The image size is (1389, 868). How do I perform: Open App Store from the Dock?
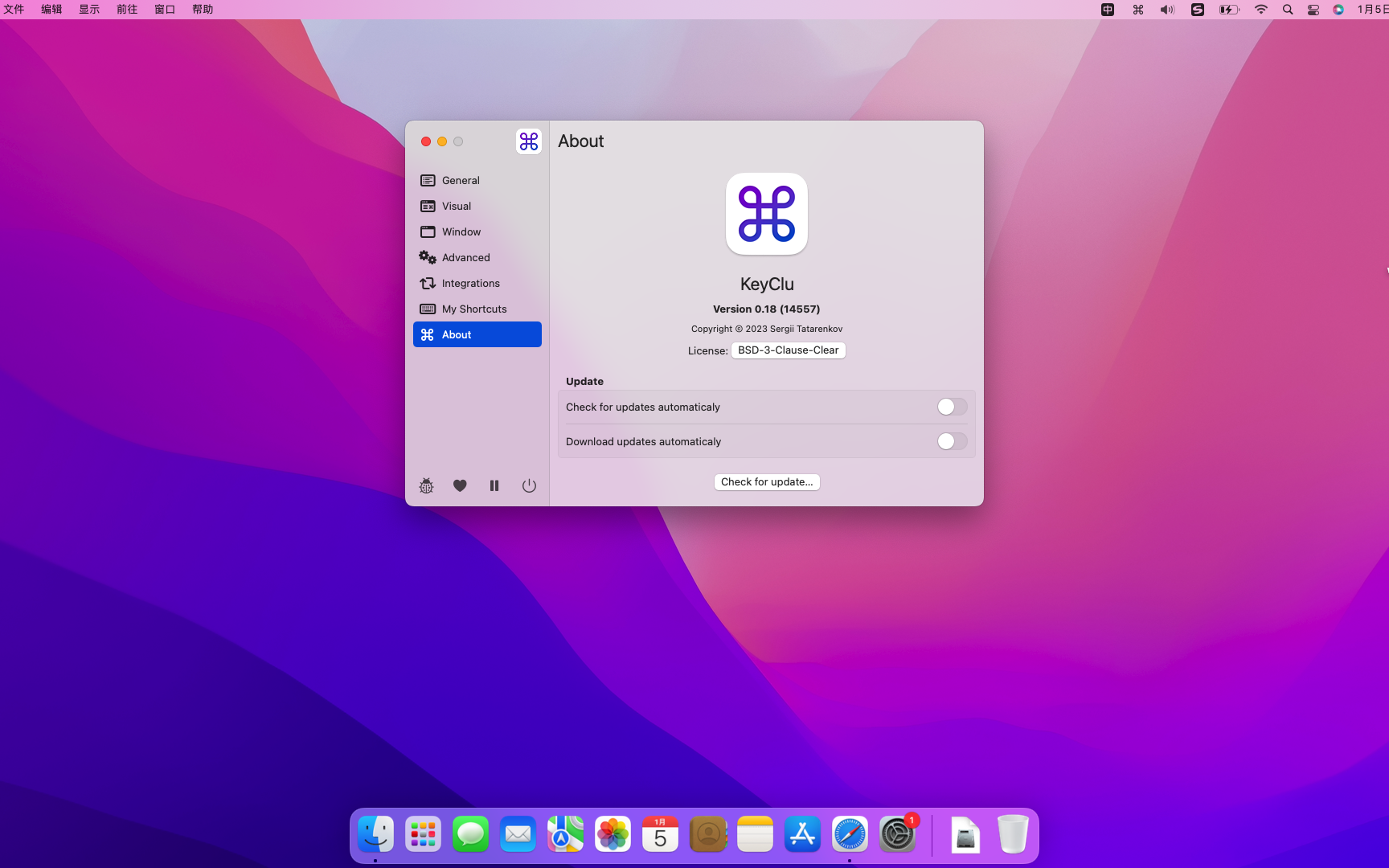(802, 835)
